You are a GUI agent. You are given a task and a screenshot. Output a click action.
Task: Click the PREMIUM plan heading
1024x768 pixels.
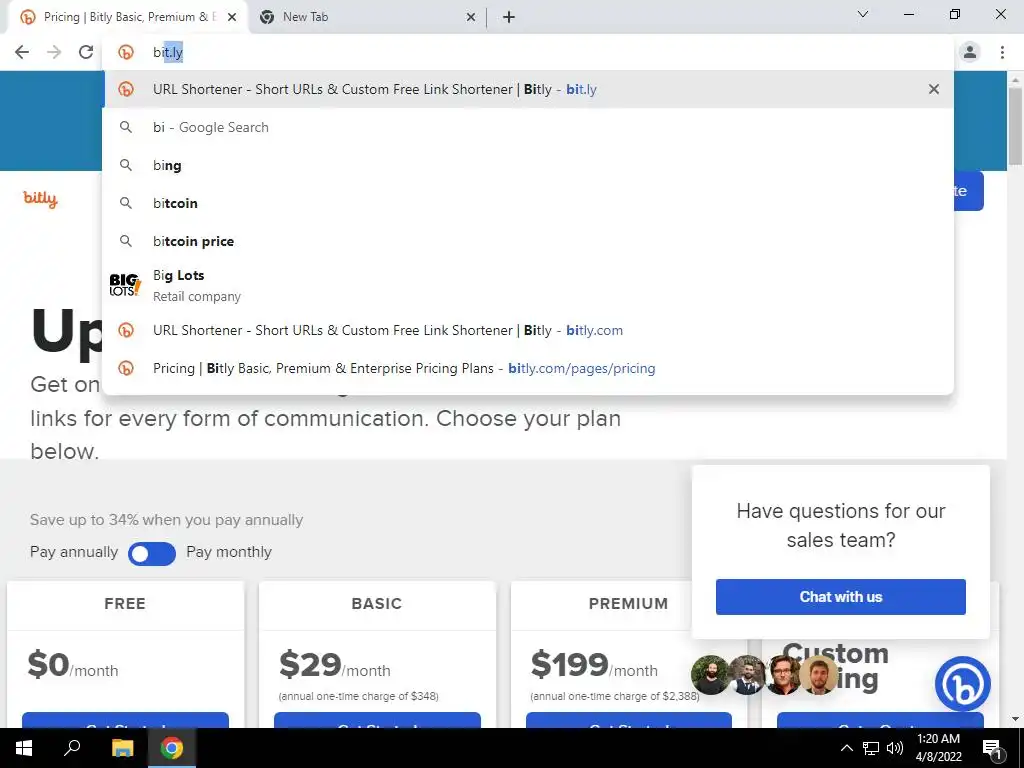click(x=628, y=603)
